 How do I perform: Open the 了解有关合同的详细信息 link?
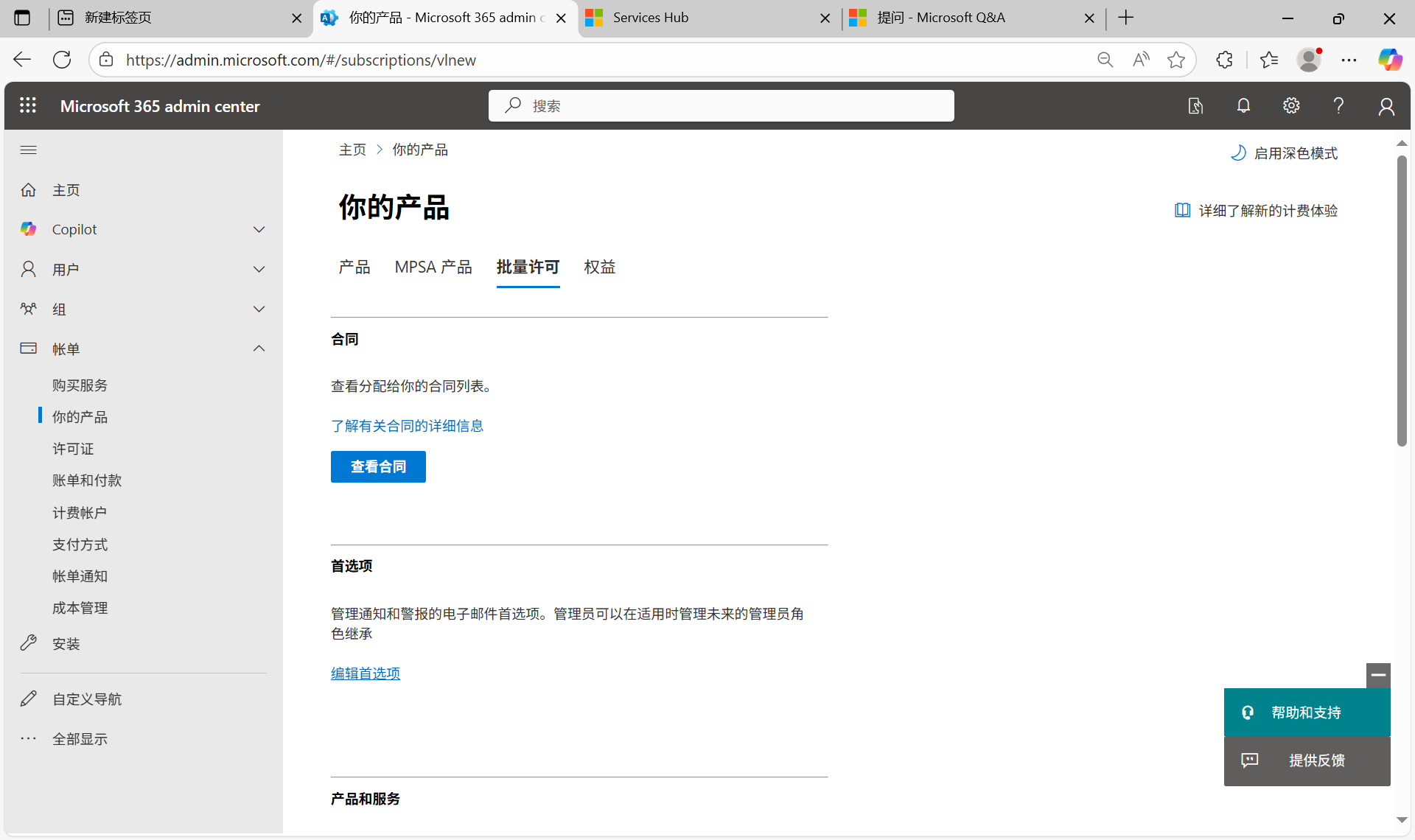point(407,426)
